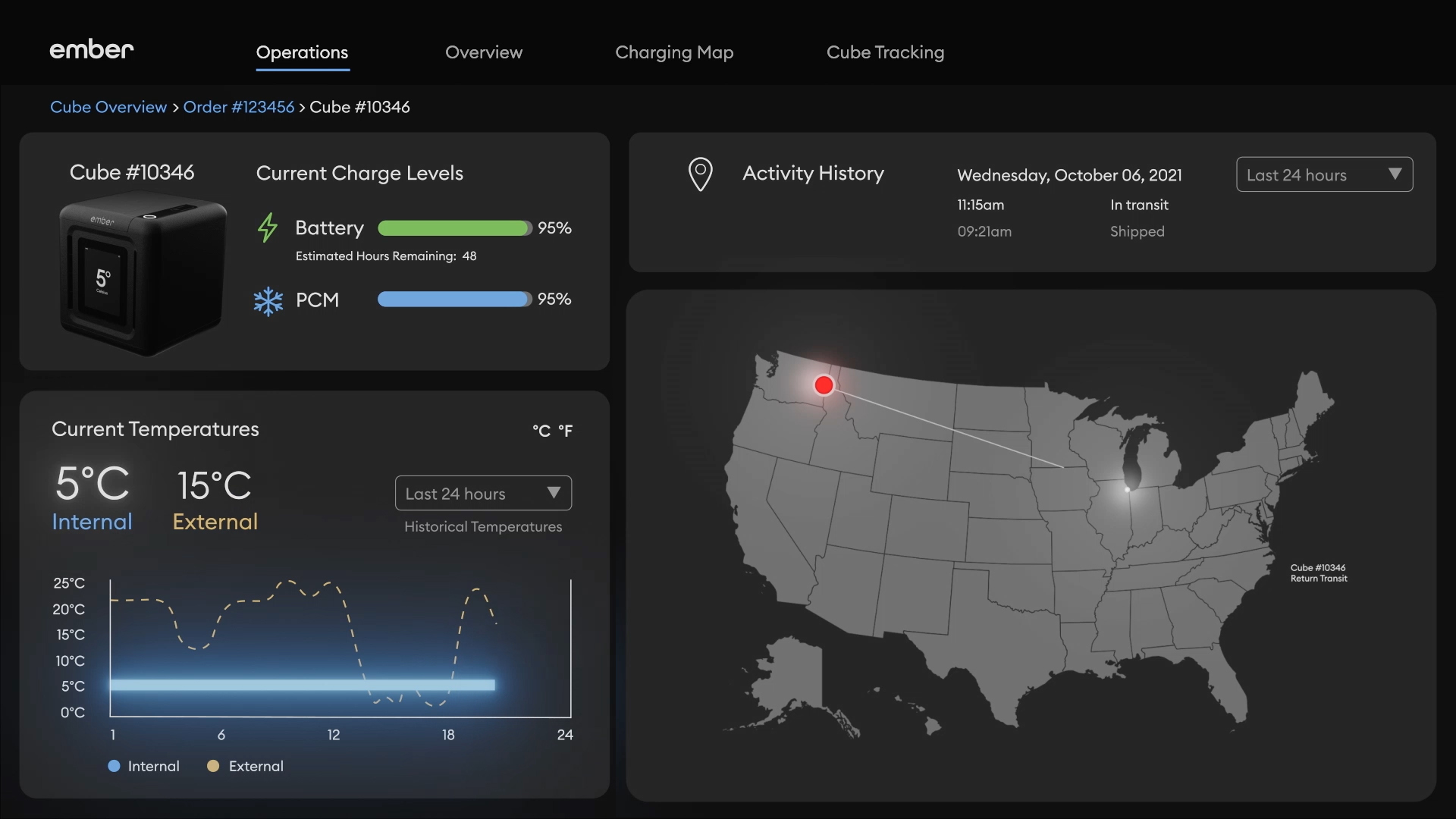The image size is (1456, 819).
Task: Toggle temperature display to °C
Action: pyautogui.click(x=541, y=430)
